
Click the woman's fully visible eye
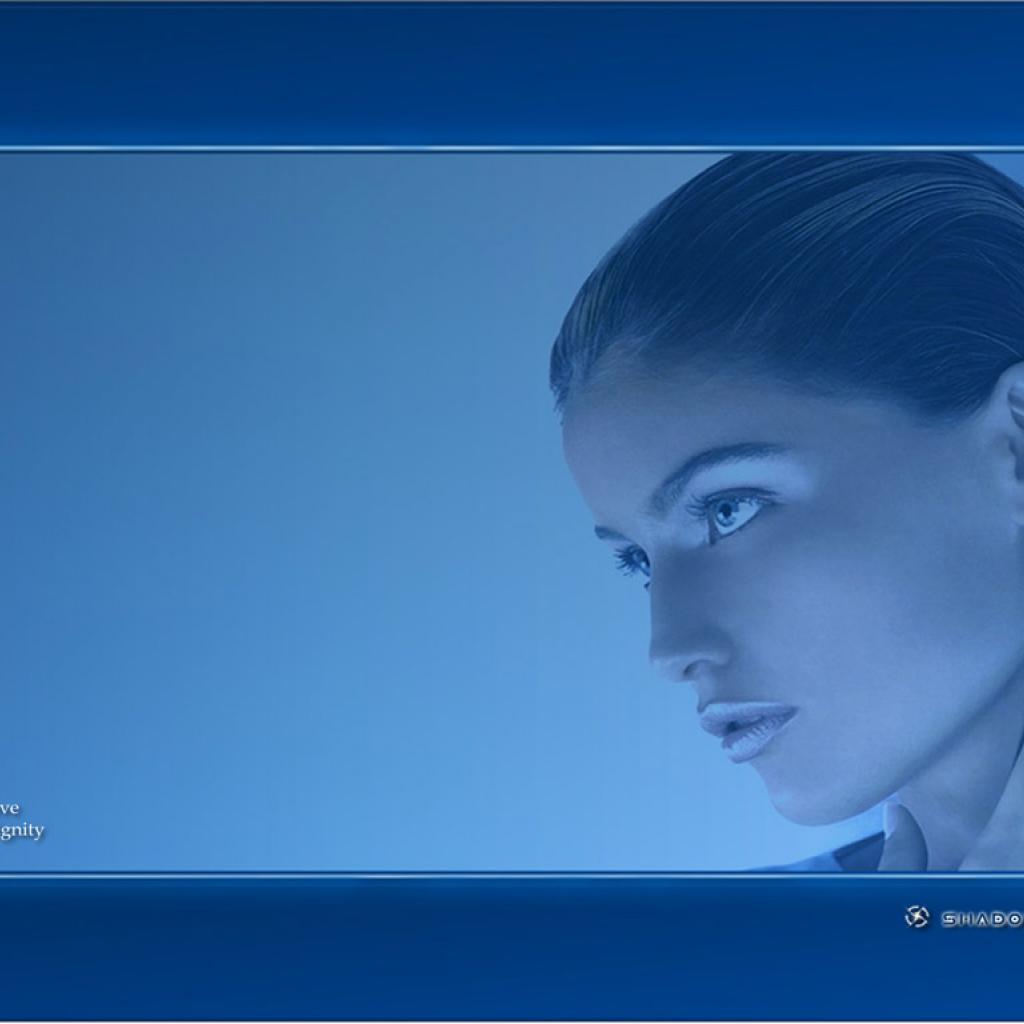click(731, 511)
